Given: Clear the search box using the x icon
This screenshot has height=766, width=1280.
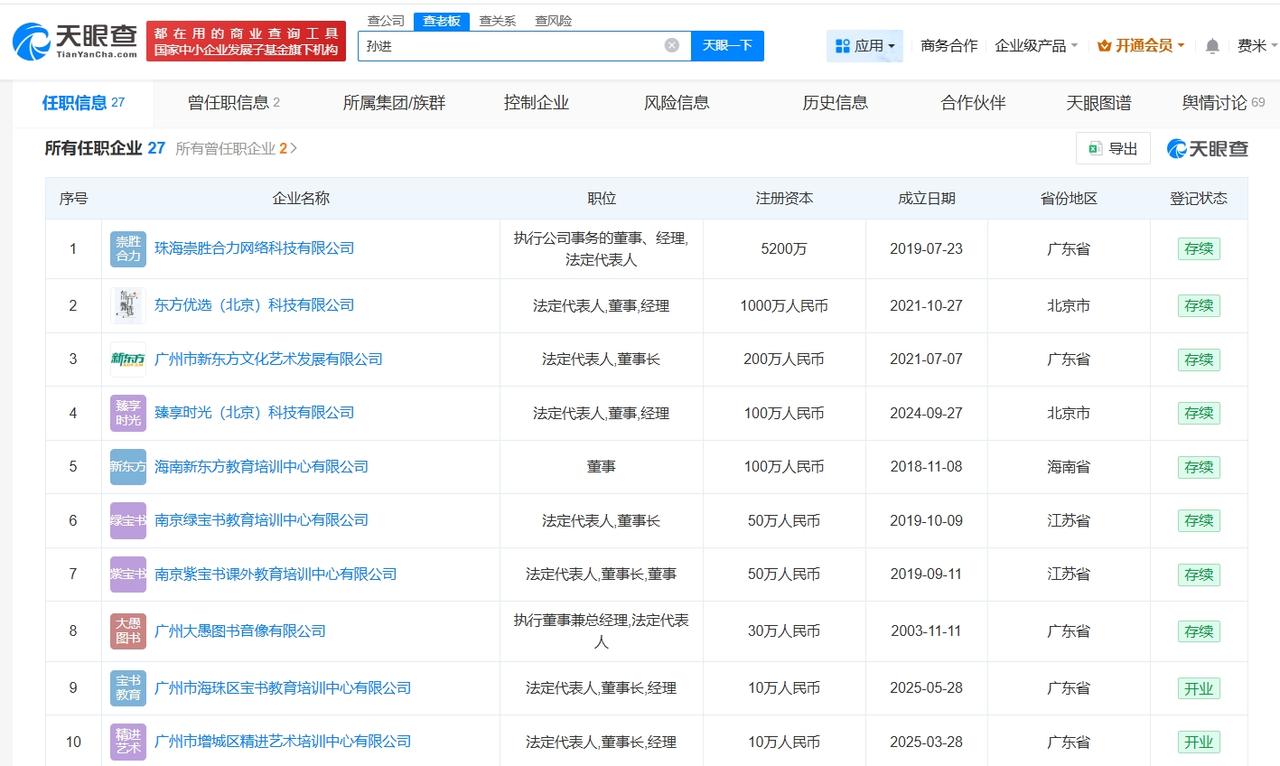Looking at the screenshot, I should point(672,45).
